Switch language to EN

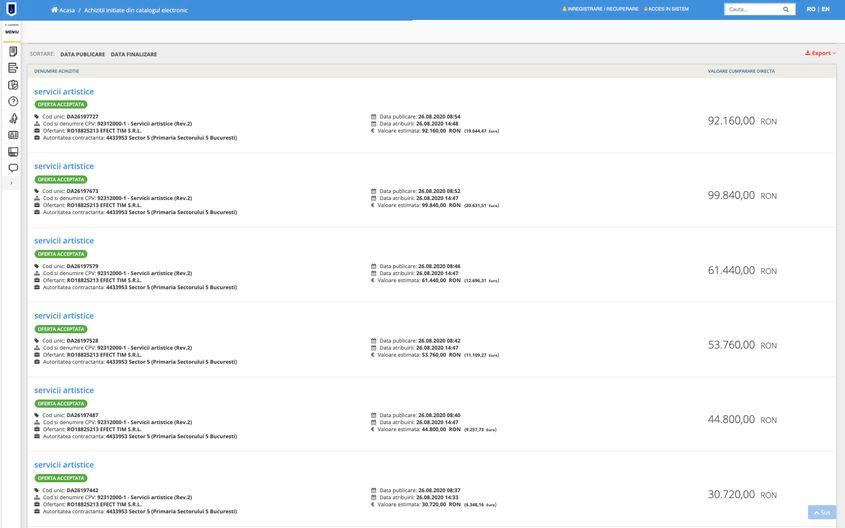point(826,9)
